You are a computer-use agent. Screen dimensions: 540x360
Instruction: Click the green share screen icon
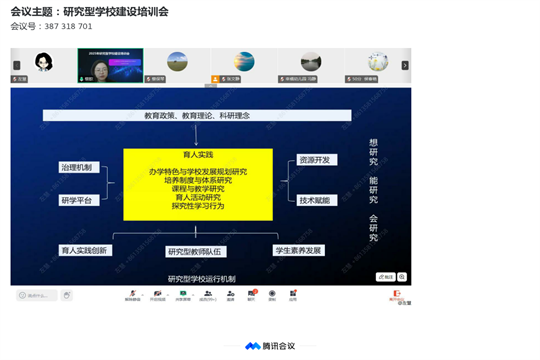[183, 294]
